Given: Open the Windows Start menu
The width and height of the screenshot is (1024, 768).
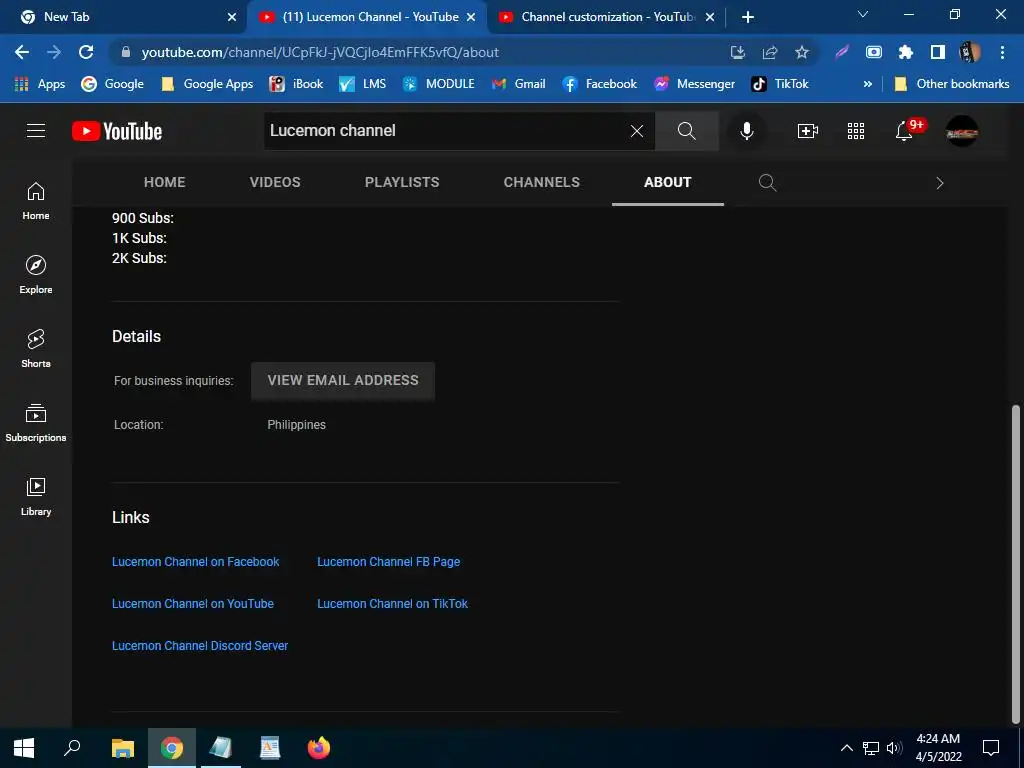Looking at the screenshot, I should click(24, 748).
